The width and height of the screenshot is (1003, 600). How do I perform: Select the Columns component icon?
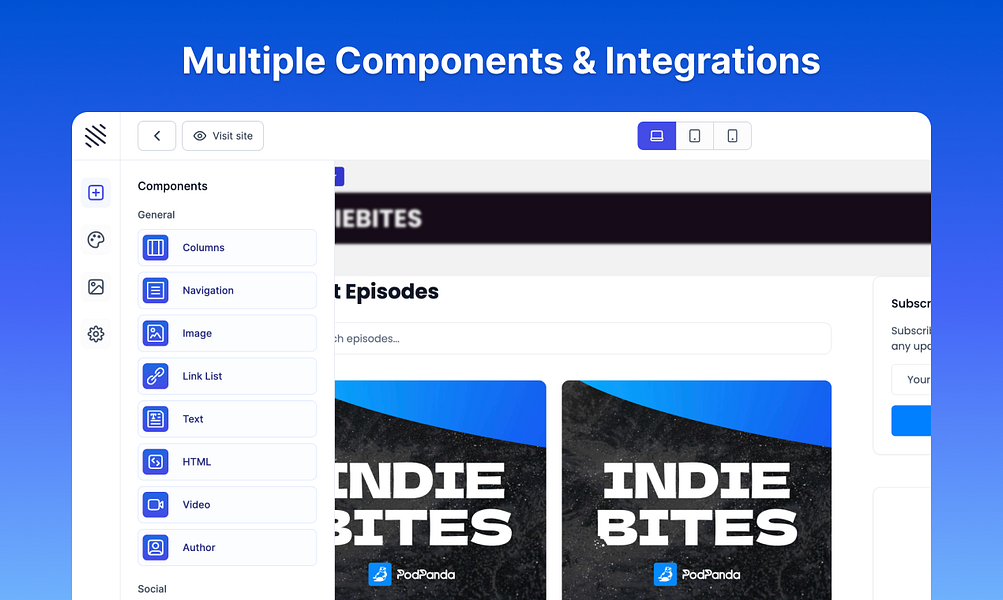(x=156, y=247)
